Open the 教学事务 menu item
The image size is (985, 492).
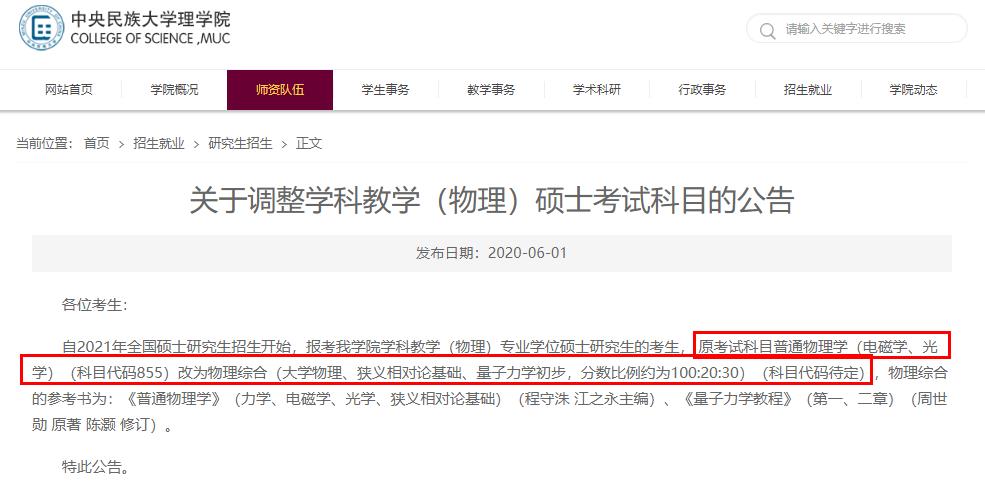[491, 90]
